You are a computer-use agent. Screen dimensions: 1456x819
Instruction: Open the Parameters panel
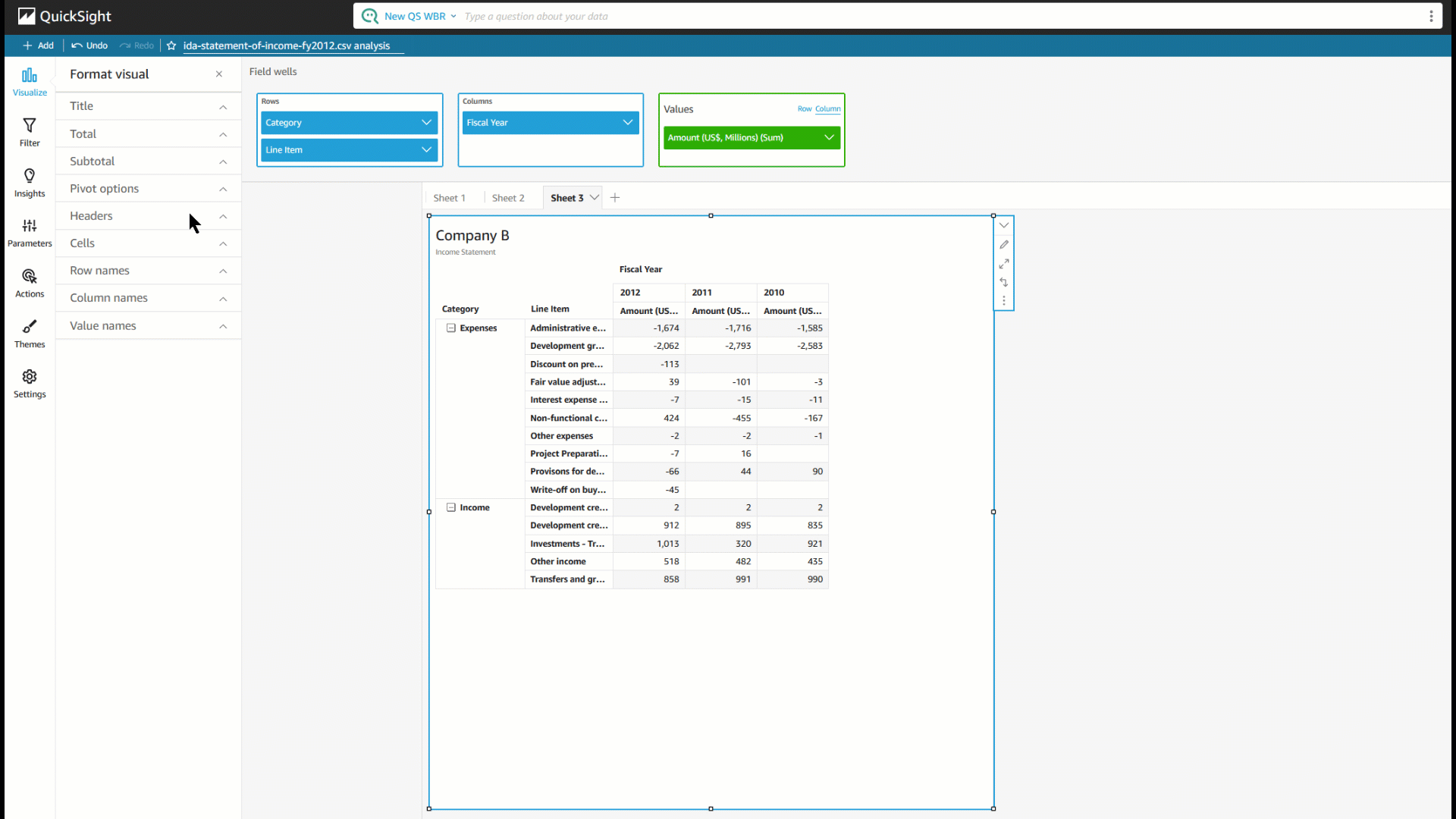(29, 231)
